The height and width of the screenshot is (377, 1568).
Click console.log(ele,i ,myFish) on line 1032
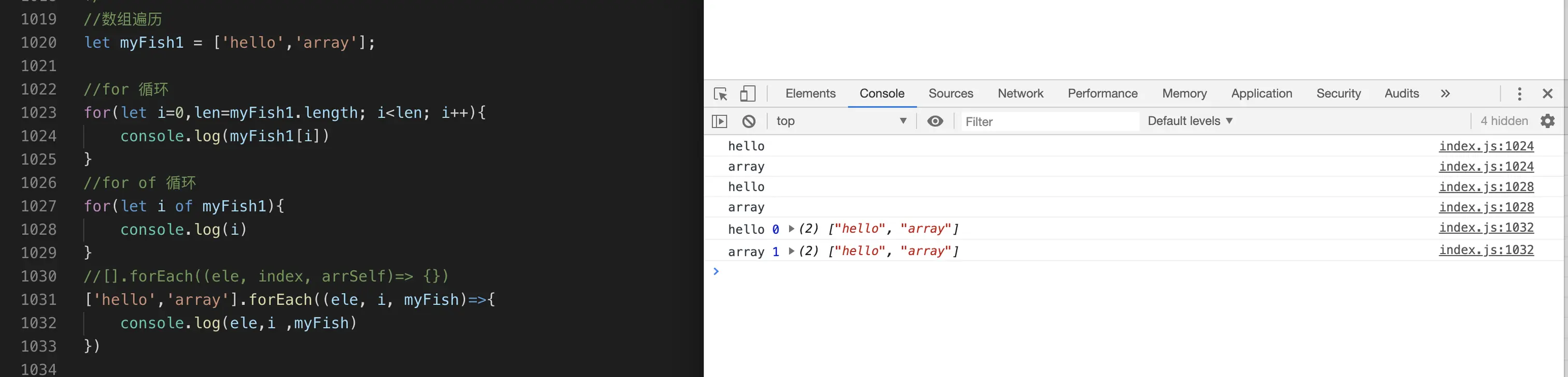238,324
